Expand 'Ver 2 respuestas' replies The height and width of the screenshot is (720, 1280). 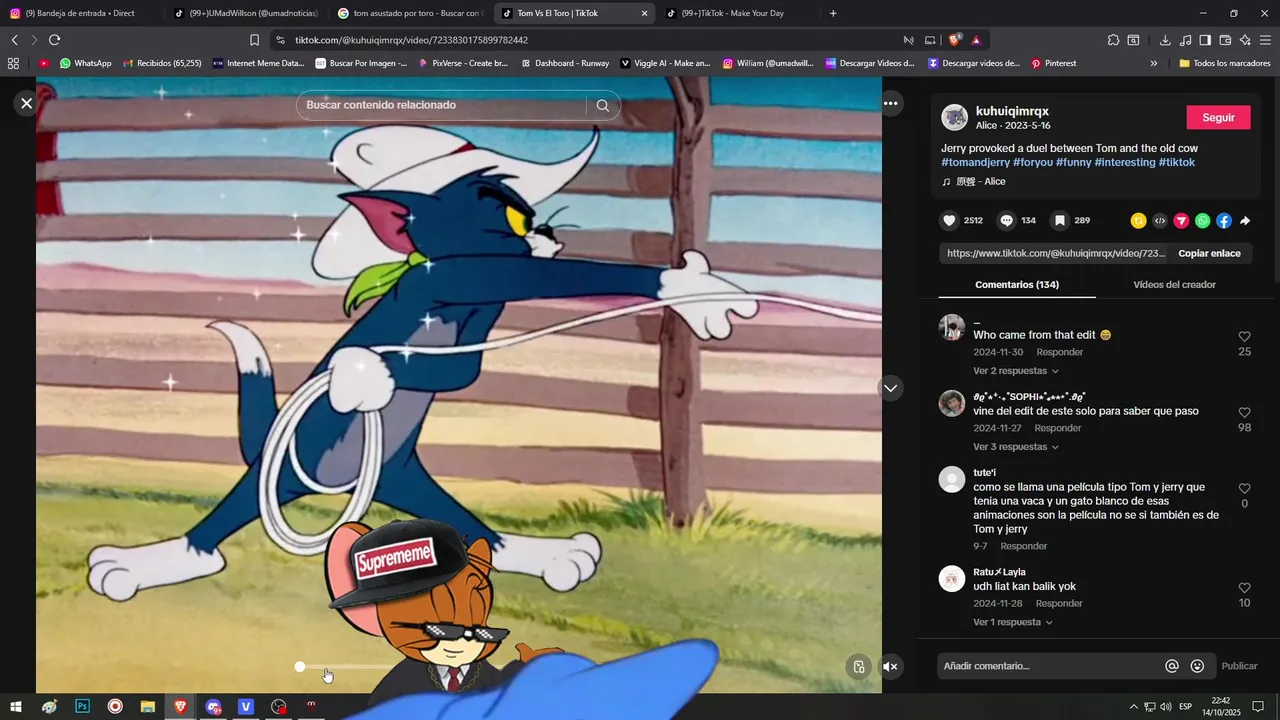click(x=1016, y=371)
